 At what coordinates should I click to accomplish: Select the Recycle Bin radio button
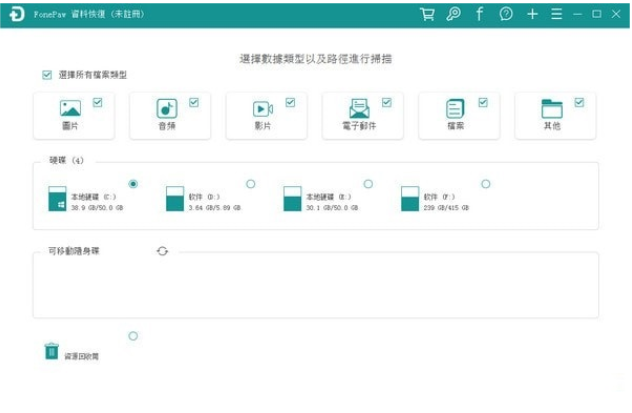pos(133,336)
